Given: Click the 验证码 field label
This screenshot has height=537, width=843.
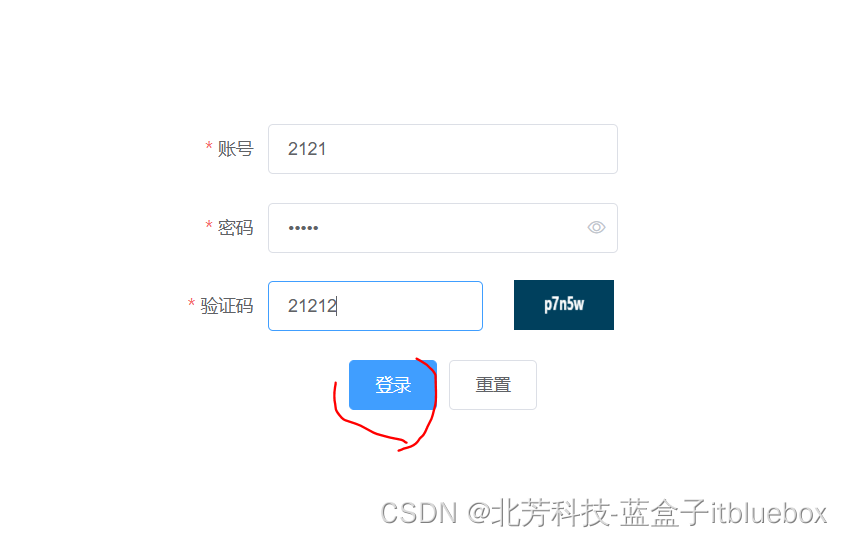Looking at the screenshot, I should [226, 306].
